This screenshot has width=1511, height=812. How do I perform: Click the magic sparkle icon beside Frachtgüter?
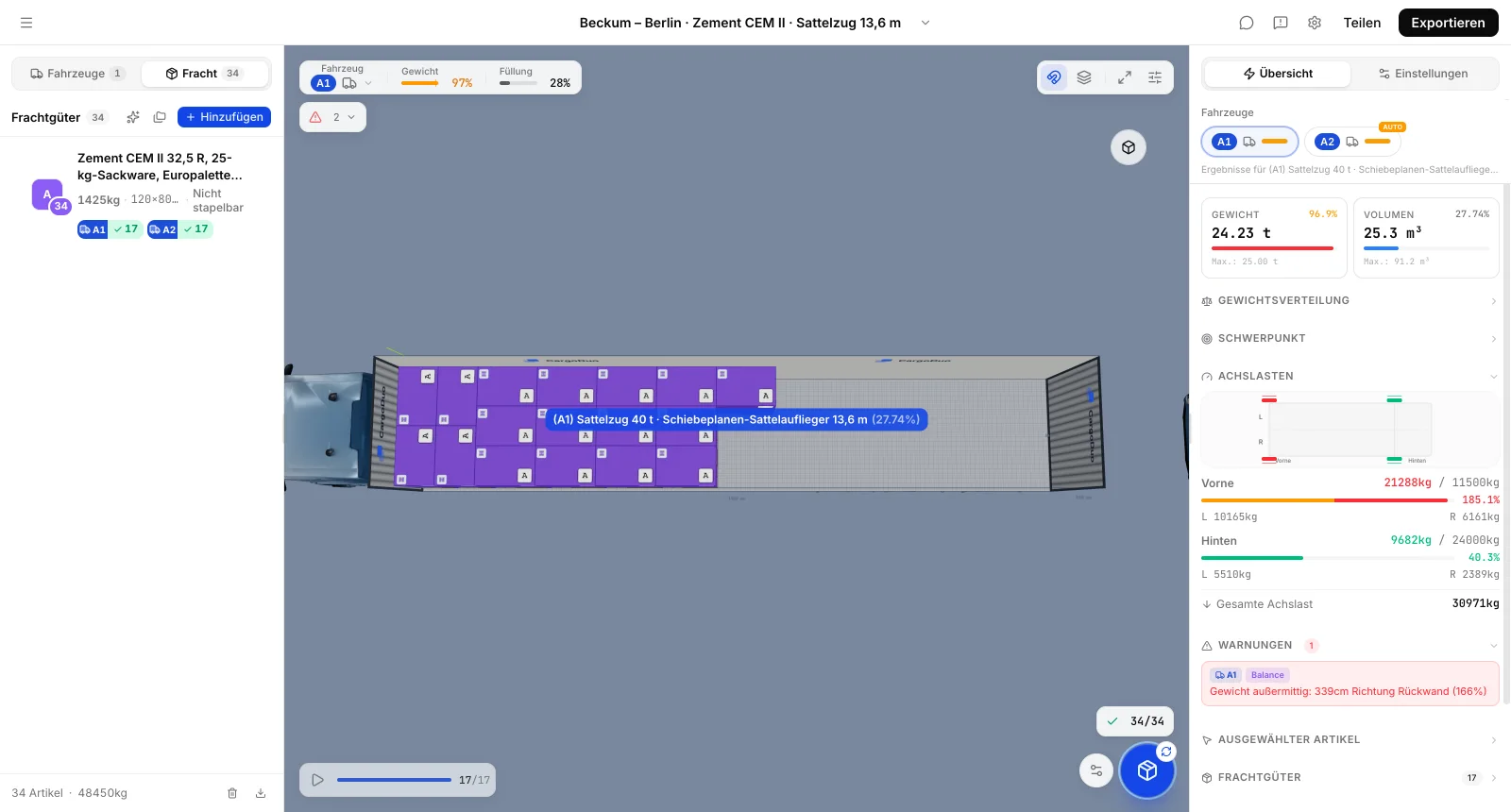(x=133, y=117)
